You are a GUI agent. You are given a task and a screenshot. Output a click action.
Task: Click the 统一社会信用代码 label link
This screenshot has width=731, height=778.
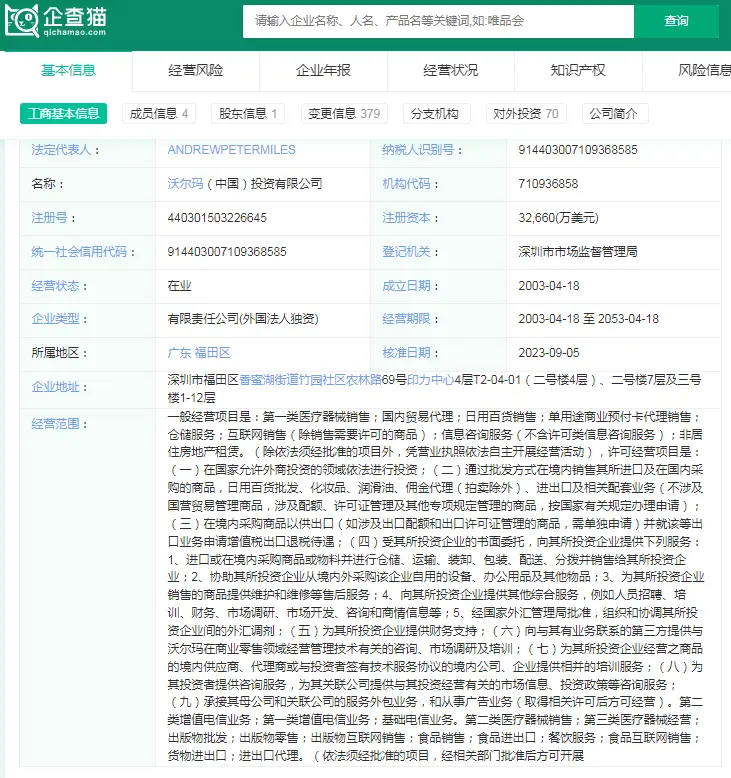click(x=79, y=252)
